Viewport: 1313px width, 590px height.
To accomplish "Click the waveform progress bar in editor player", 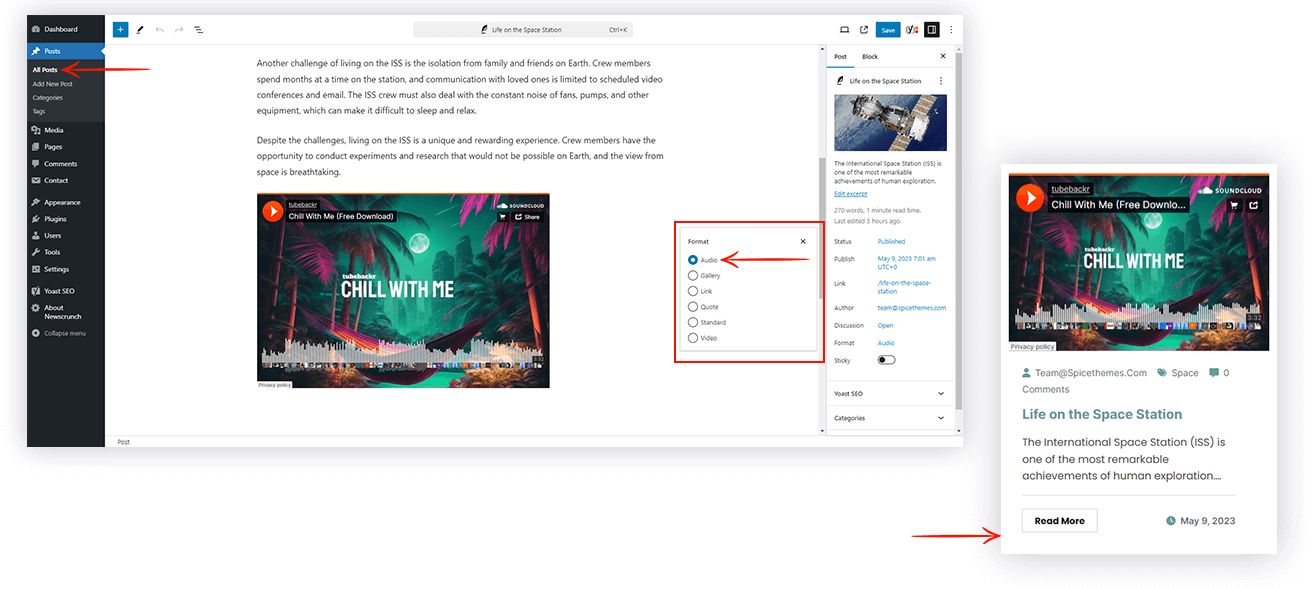I will (403, 356).
